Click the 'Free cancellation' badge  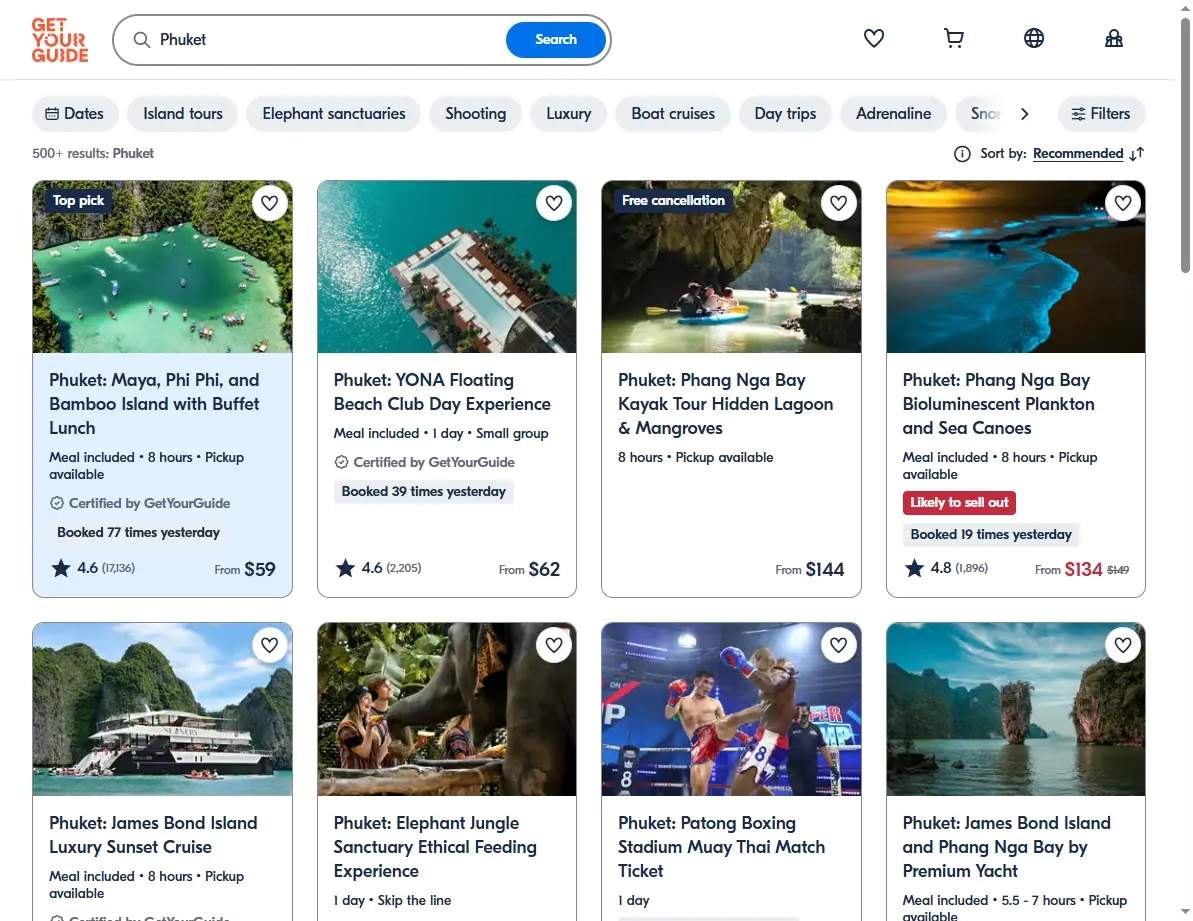[x=673, y=201]
